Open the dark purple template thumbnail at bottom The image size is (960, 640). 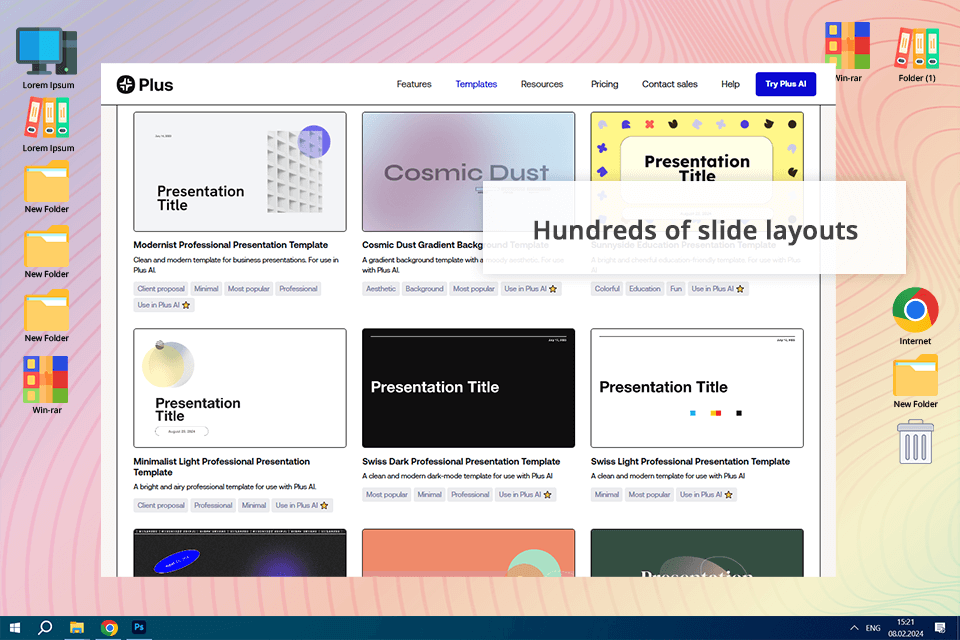coord(240,553)
